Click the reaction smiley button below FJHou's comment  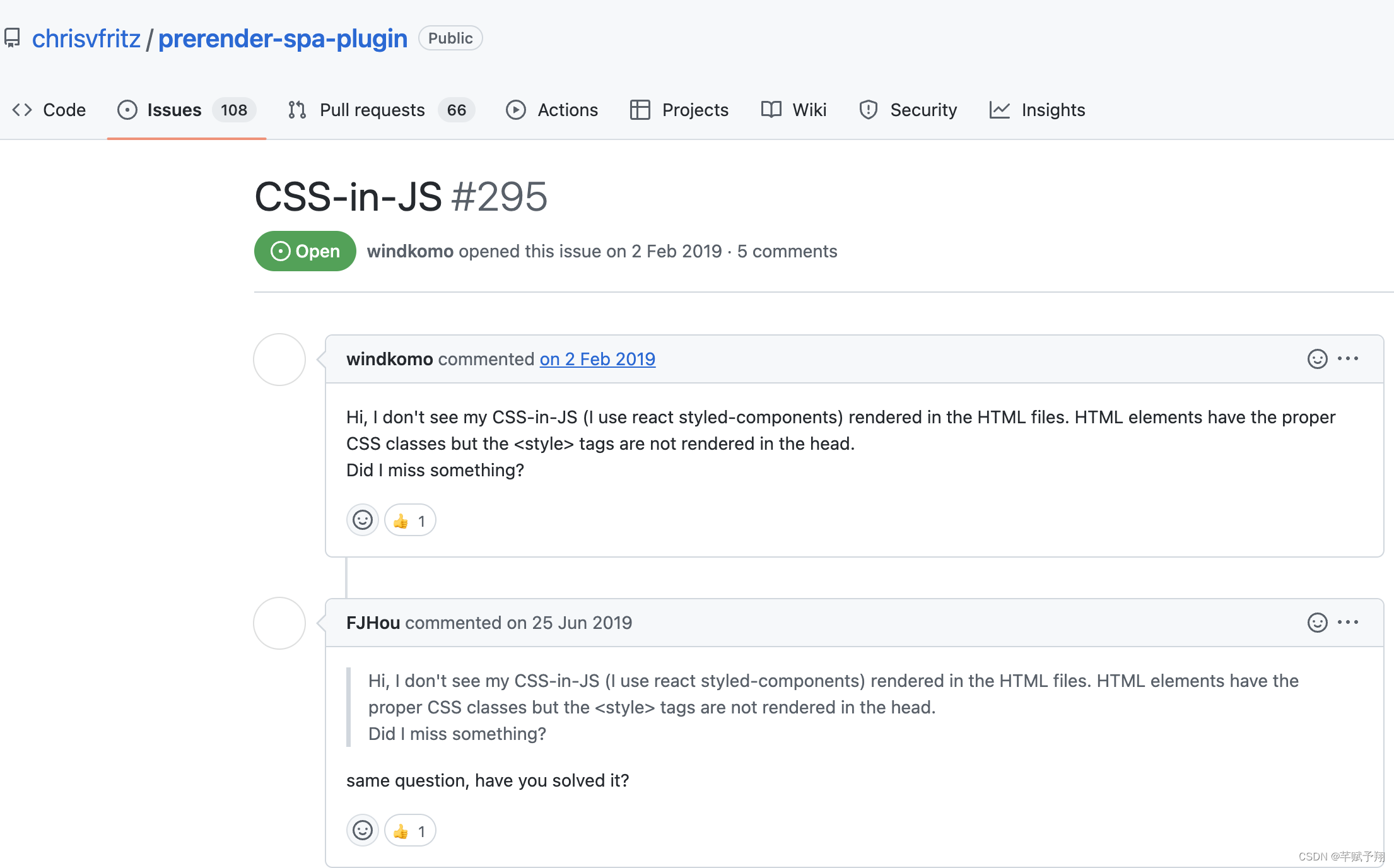click(x=363, y=831)
